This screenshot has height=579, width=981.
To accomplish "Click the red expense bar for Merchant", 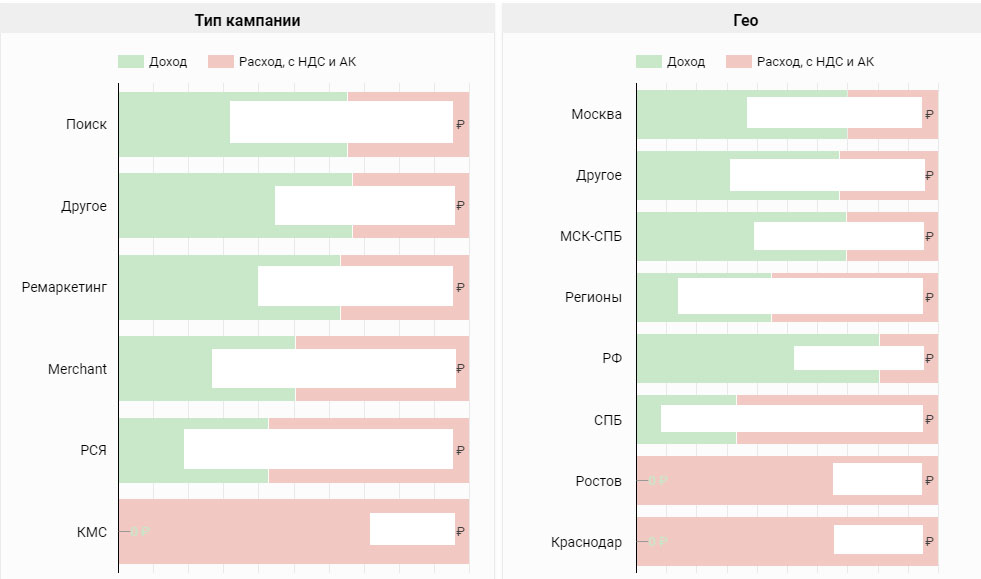I will 380,344.
